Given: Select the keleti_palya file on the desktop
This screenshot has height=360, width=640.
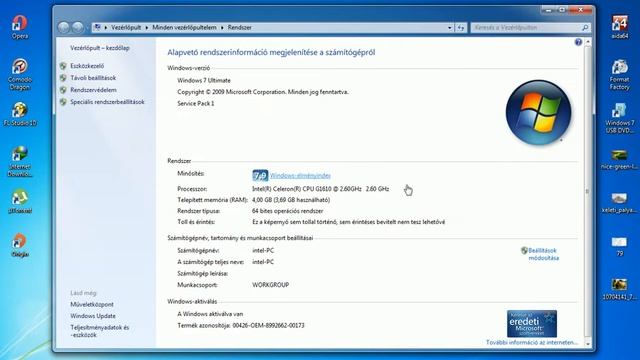Looking at the screenshot, I should [x=620, y=203].
